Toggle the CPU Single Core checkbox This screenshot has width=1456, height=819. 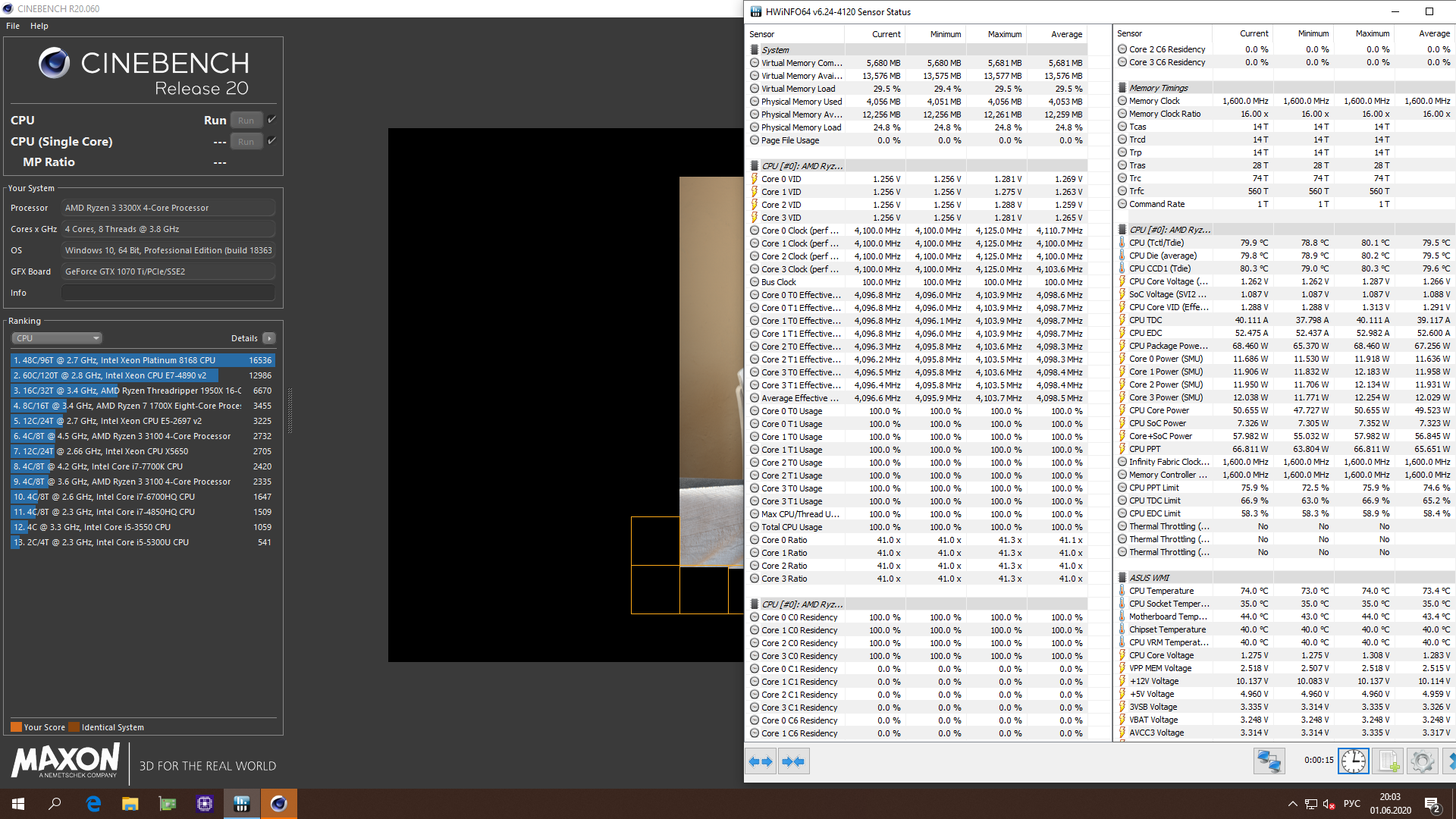coord(271,141)
